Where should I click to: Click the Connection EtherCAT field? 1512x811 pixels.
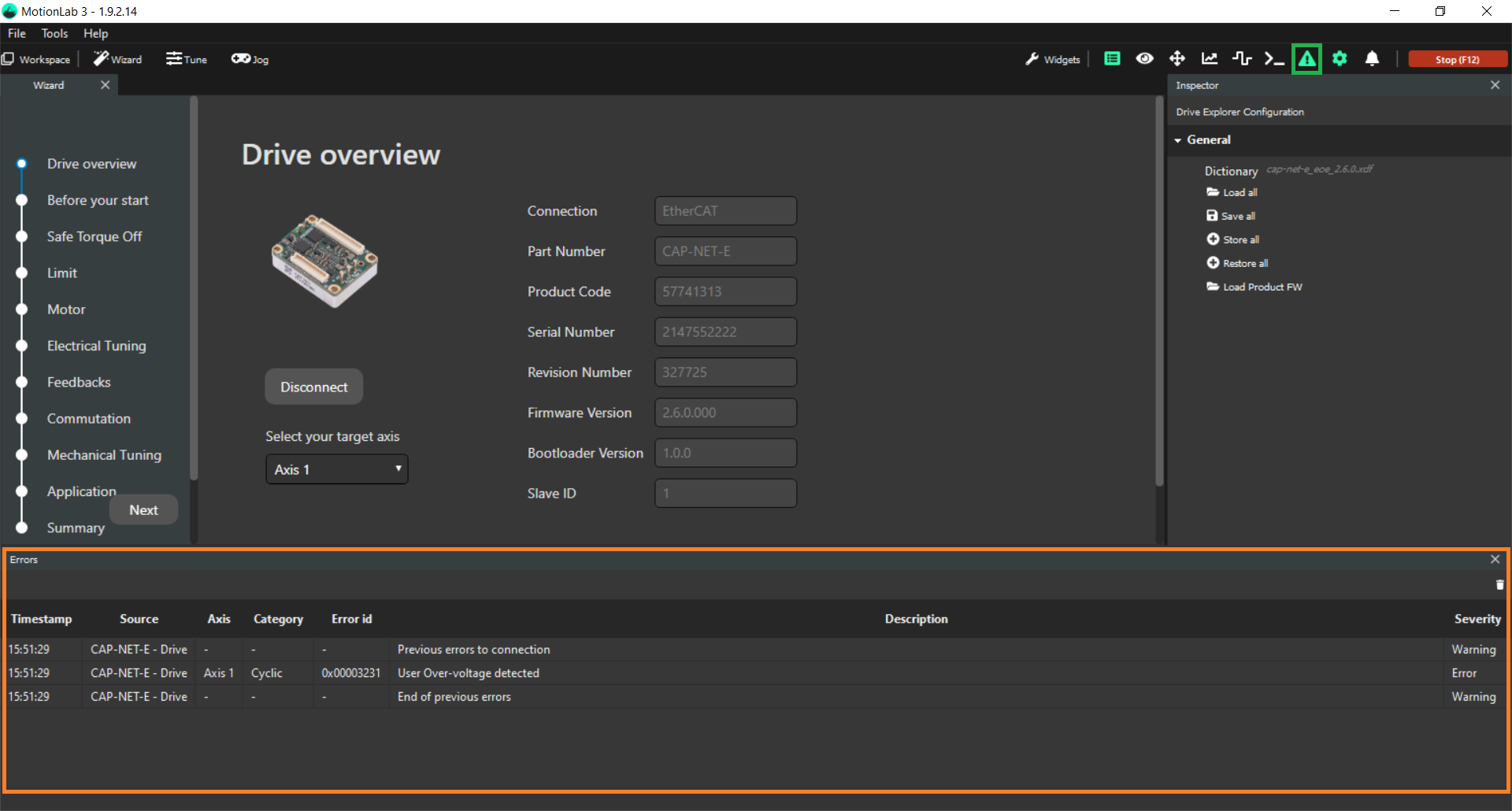coord(725,211)
